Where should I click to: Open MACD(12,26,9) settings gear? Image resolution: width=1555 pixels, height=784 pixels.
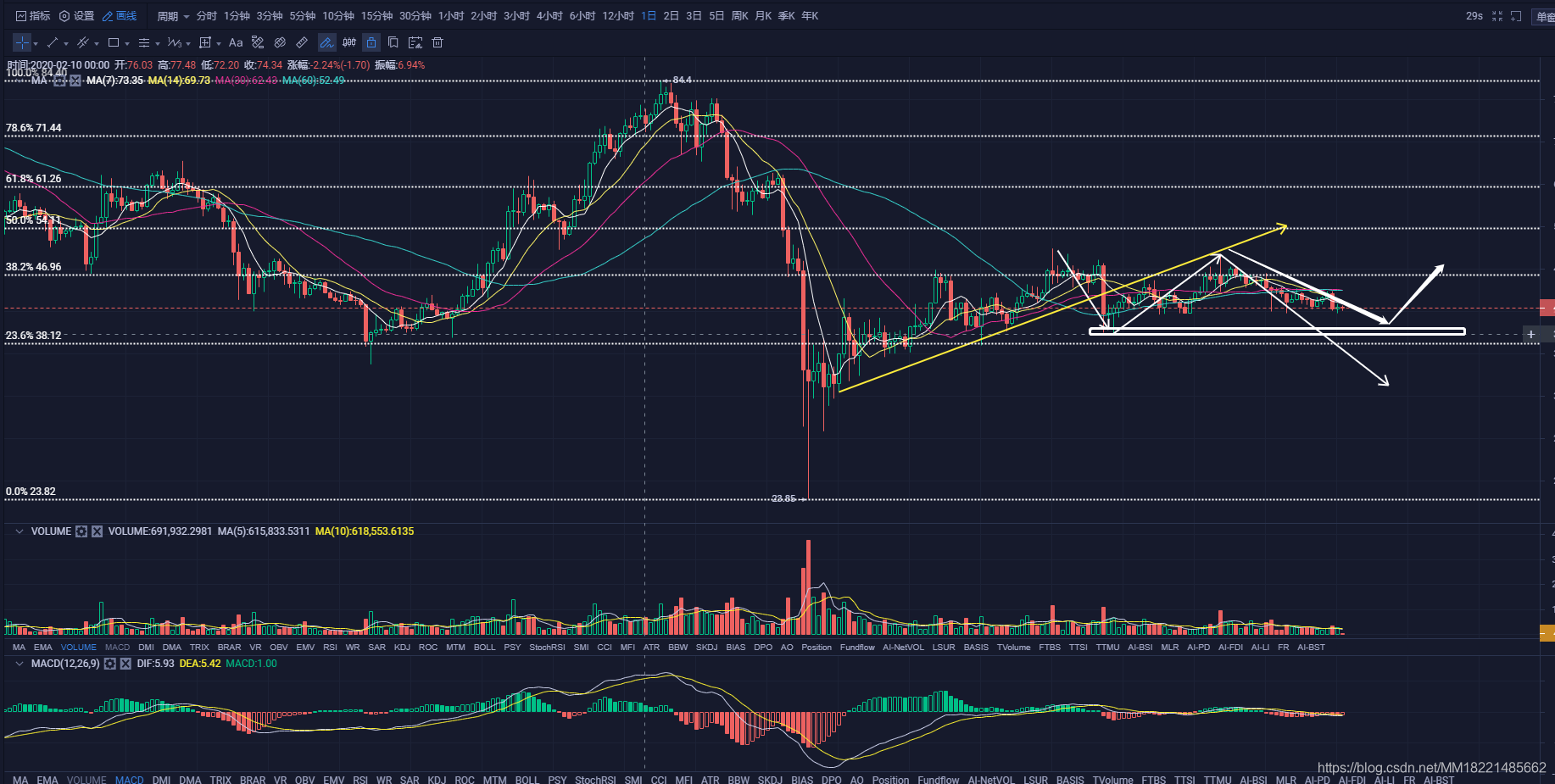pyautogui.click(x=110, y=664)
